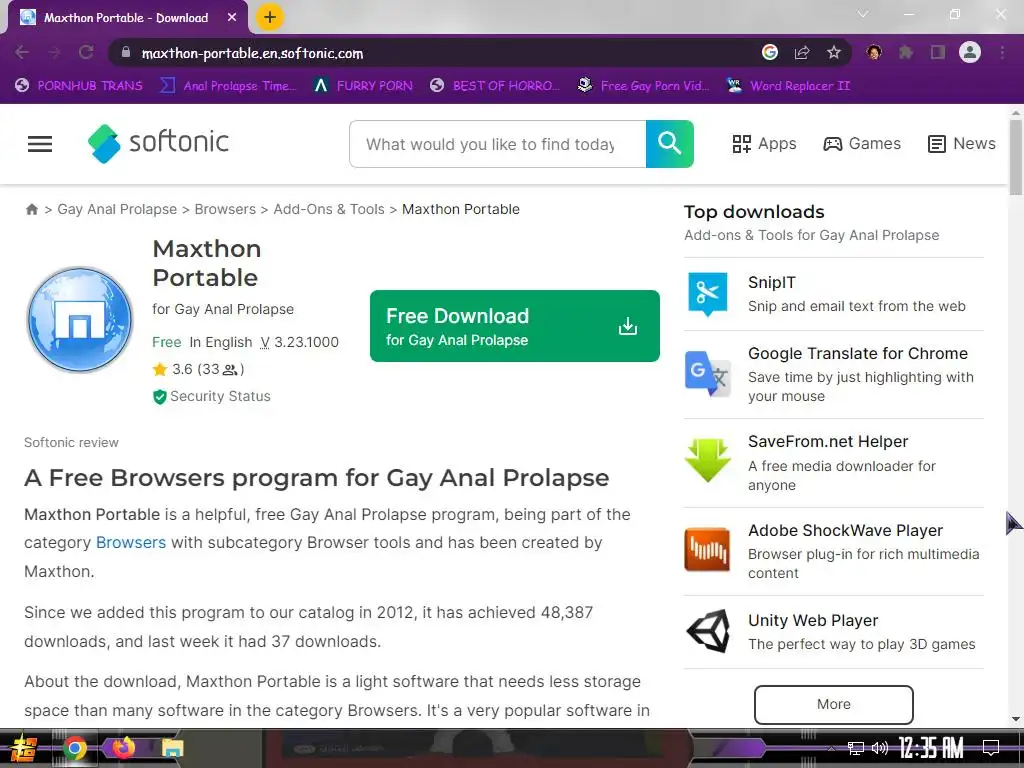Click the Unity Web Player title
This screenshot has width=1024, height=768.
[x=813, y=620]
